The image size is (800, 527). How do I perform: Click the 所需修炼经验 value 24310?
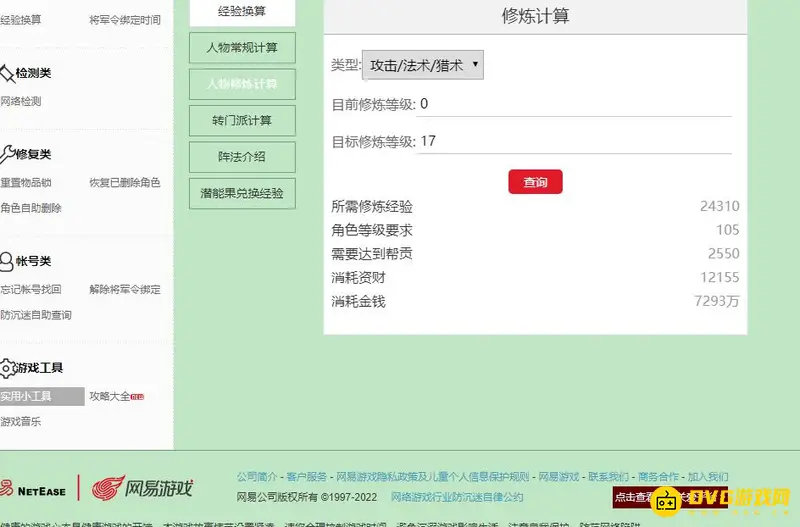pos(719,206)
